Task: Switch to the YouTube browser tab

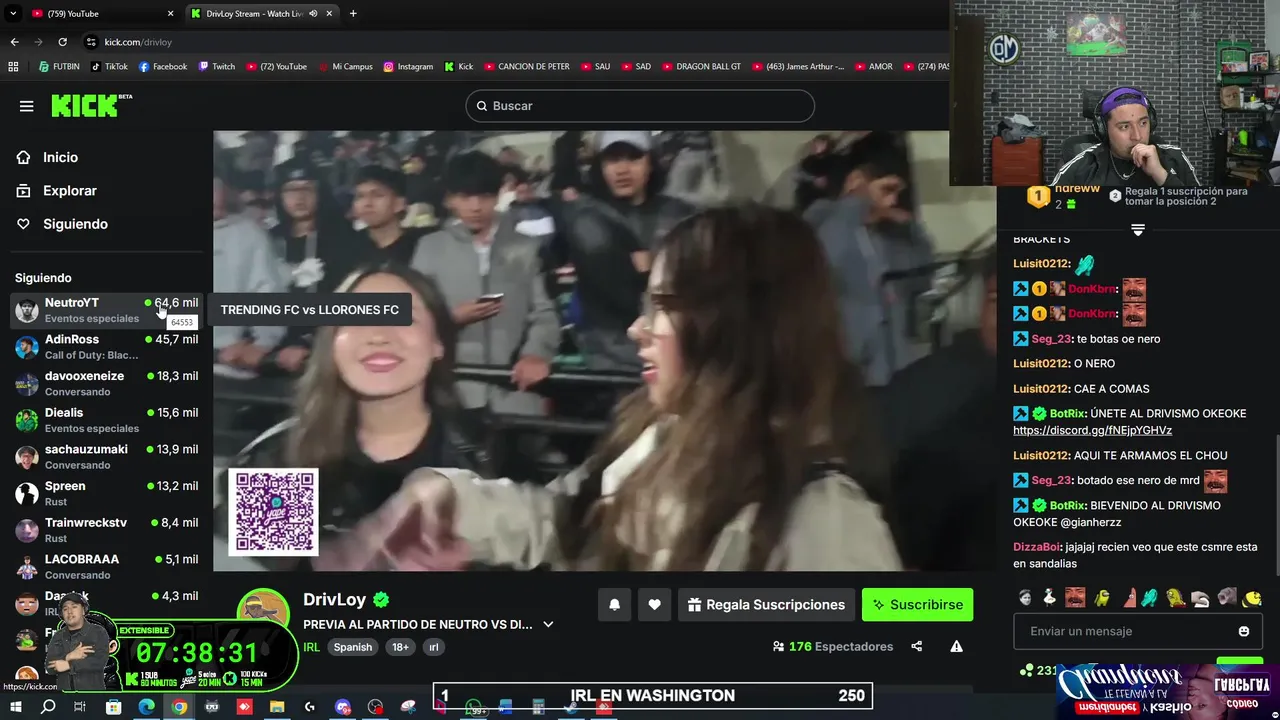Action: 103,14
